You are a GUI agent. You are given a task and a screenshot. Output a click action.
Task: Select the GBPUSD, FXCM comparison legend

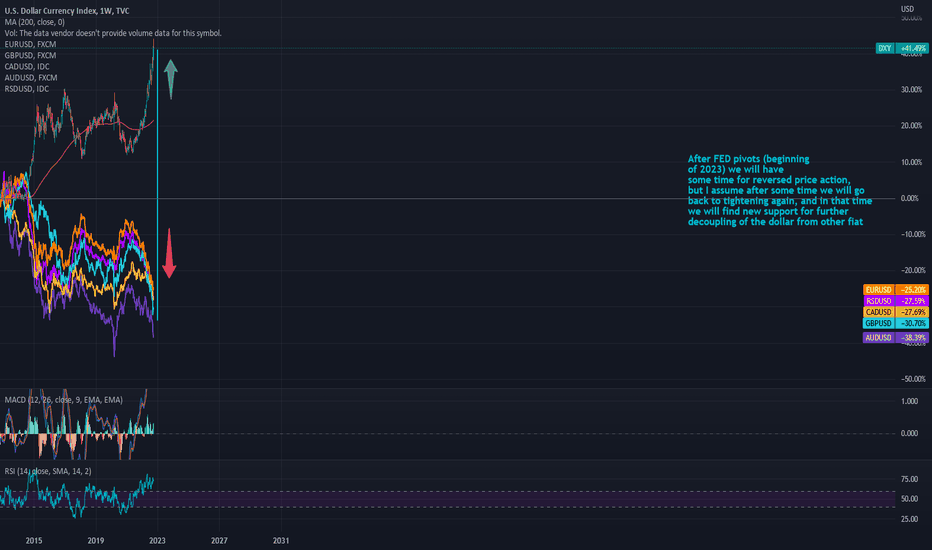30,55
